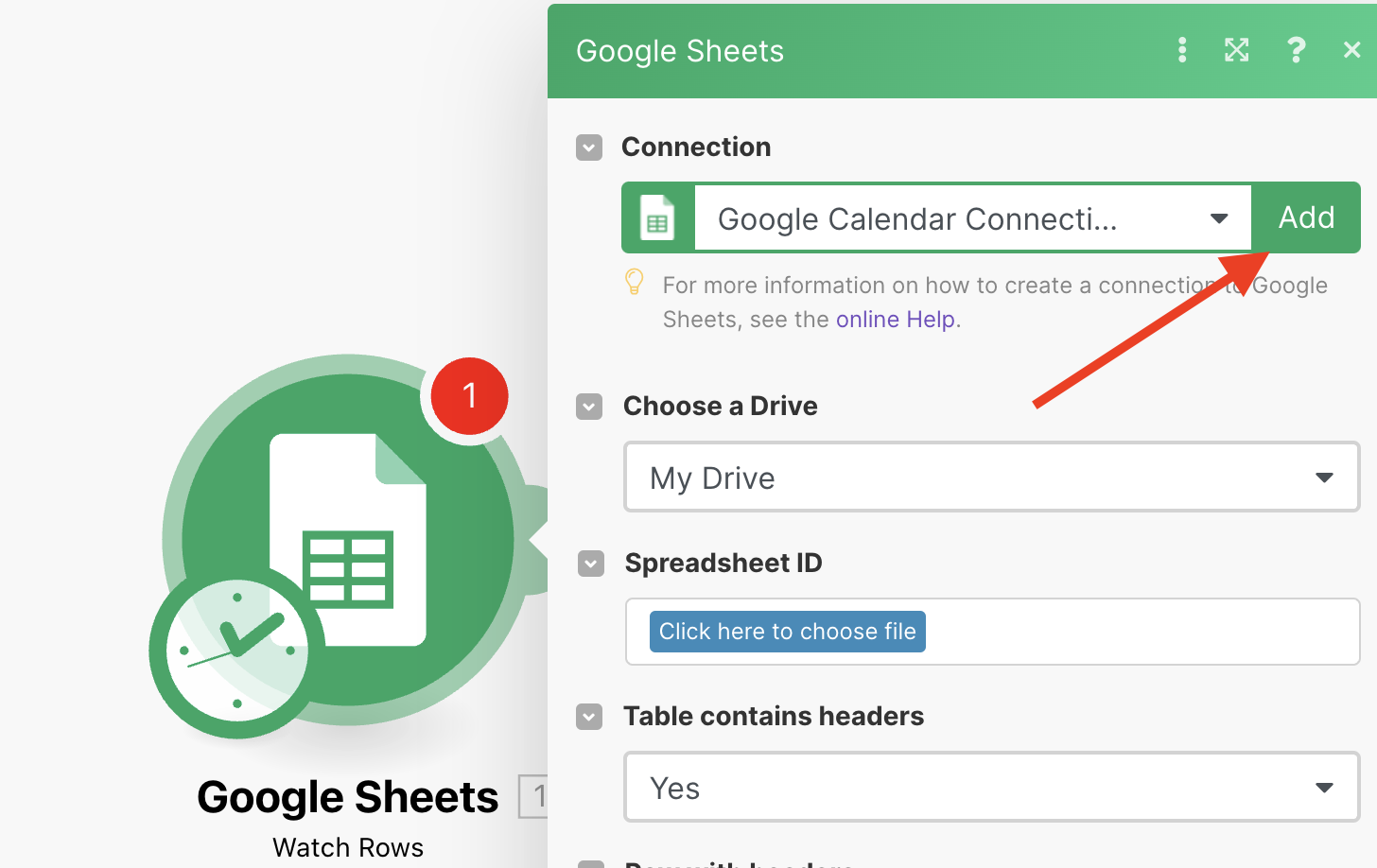Collapse the Connection section toggle

(589, 148)
